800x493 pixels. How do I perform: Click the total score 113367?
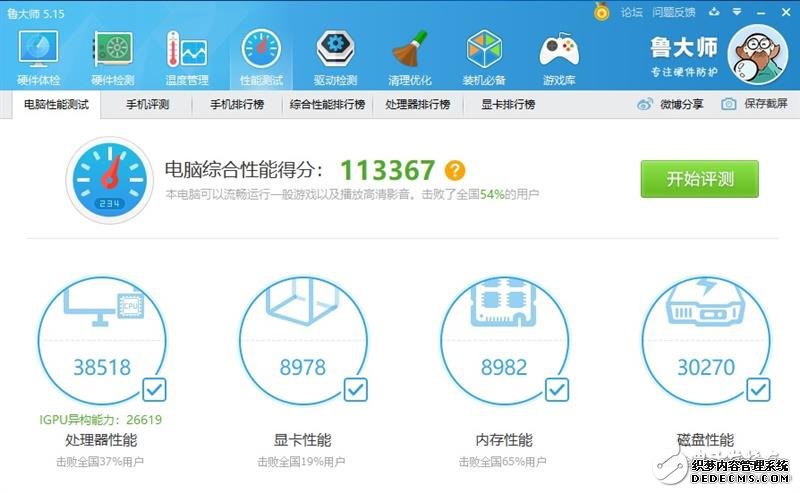click(x=388, y=170)
